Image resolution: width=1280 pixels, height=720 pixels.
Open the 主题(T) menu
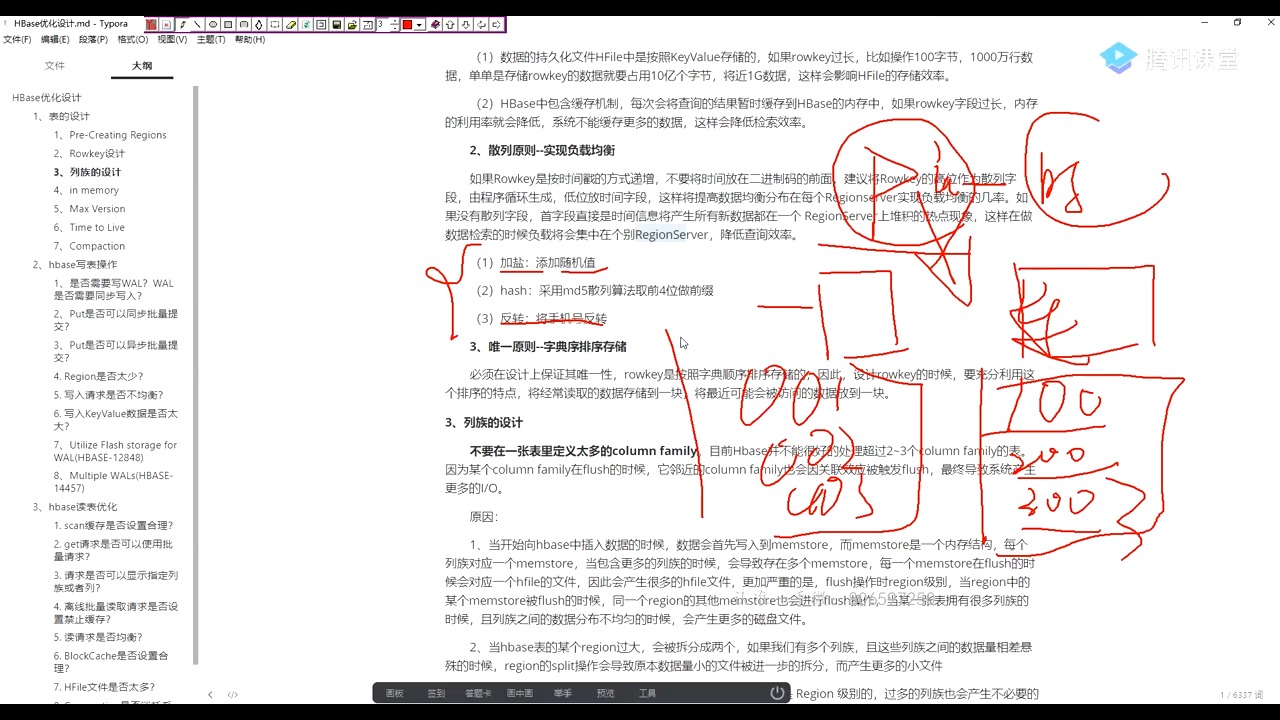pyautogui.click(x=211, y=40)
